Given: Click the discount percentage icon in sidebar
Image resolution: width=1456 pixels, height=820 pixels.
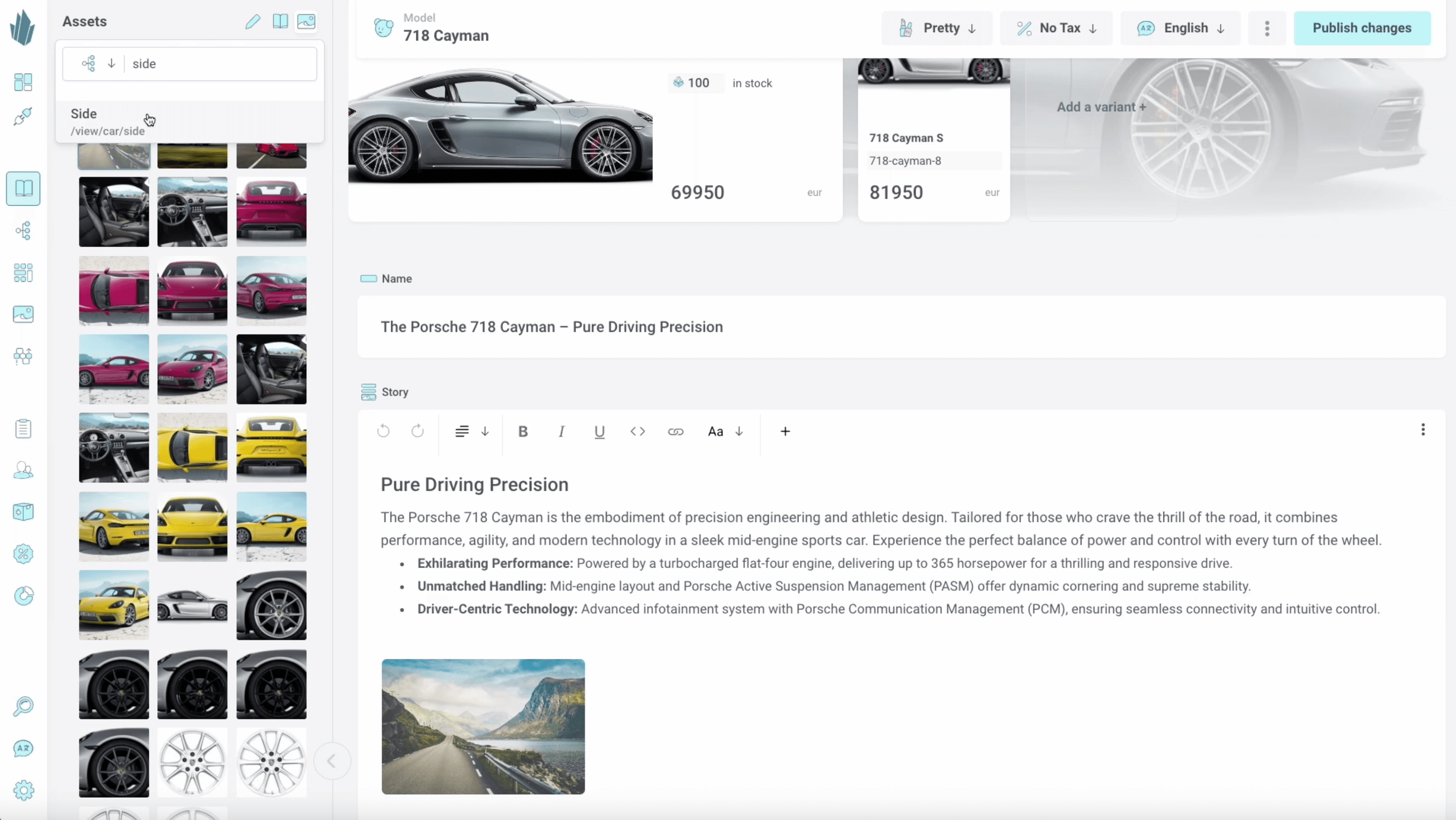Looking at the screenshot, I should pos(23,554).
